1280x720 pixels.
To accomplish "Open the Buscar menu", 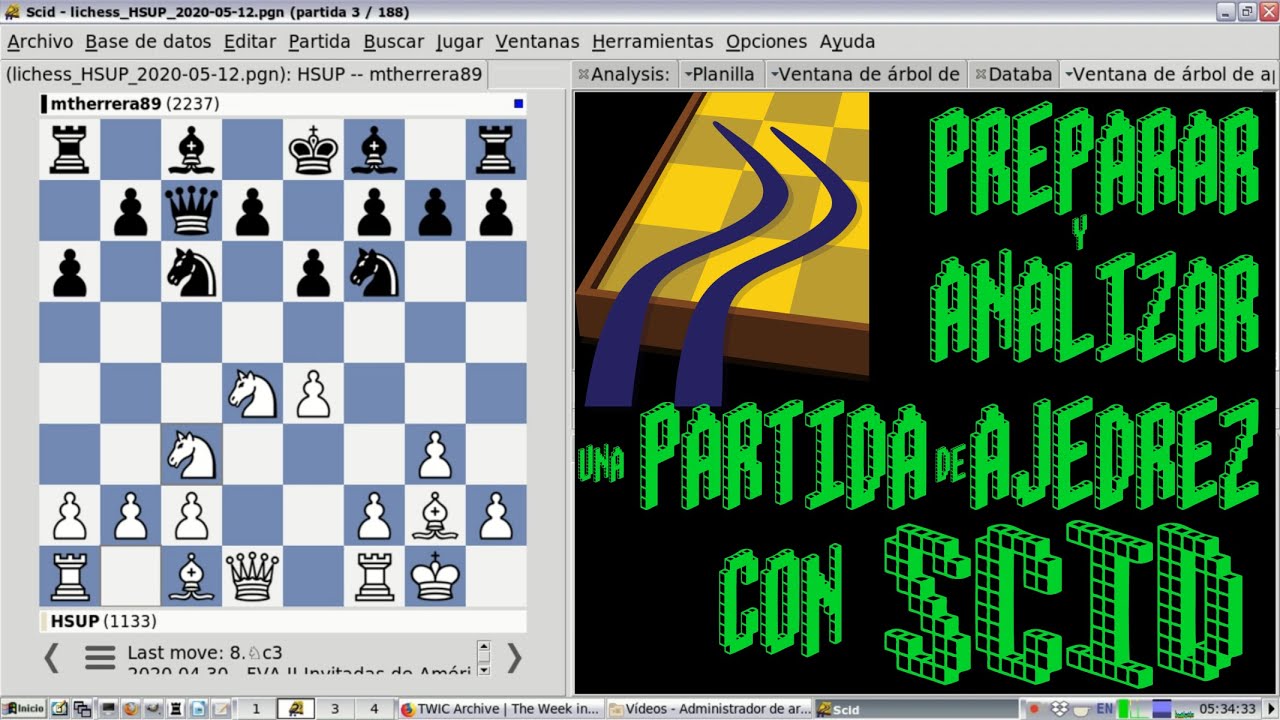I will click(x=393, y=42).
